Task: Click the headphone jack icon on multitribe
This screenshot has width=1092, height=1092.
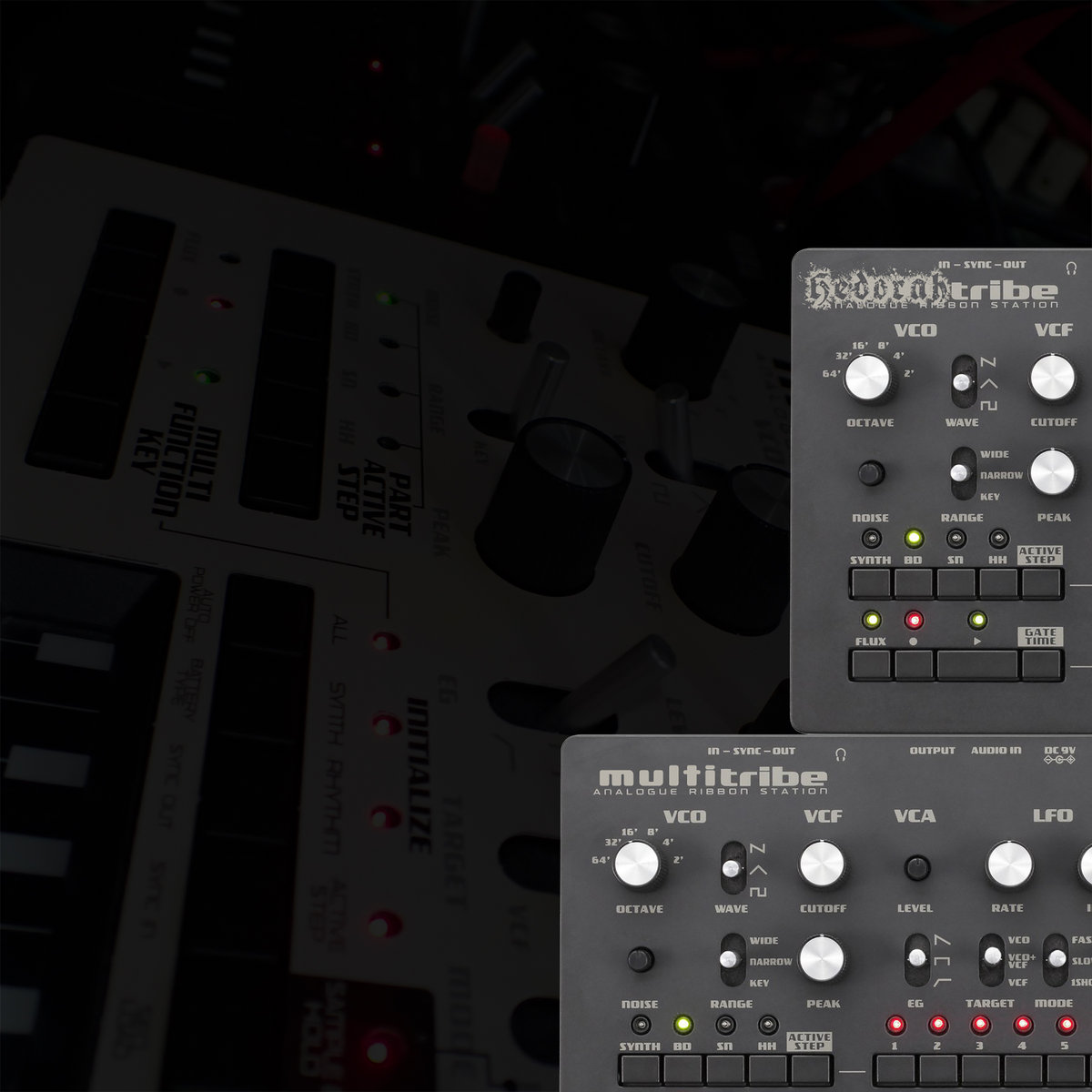Action: pos(841,753)
